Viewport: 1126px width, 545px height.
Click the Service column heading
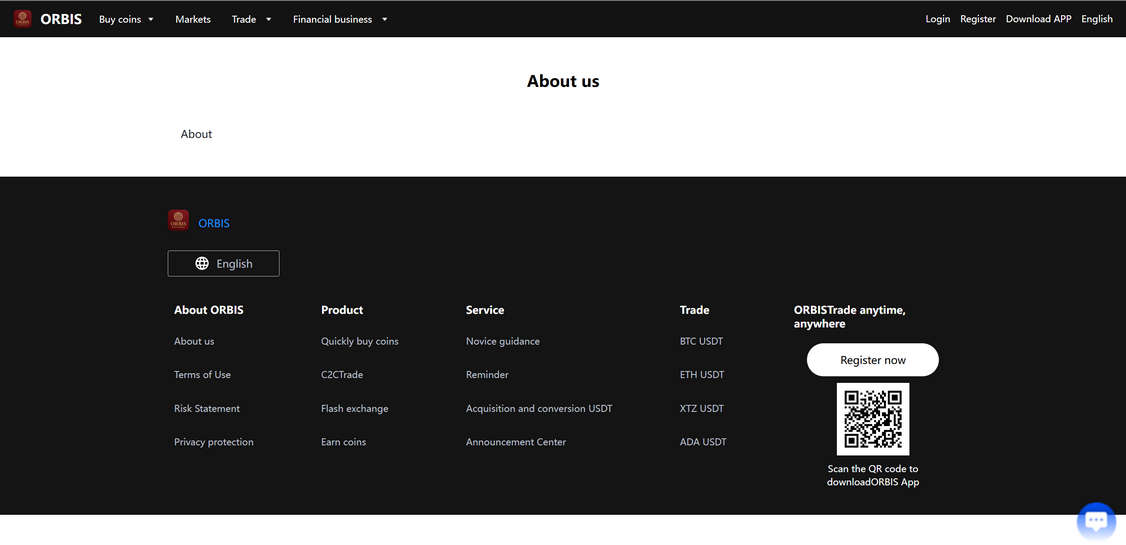485,310
